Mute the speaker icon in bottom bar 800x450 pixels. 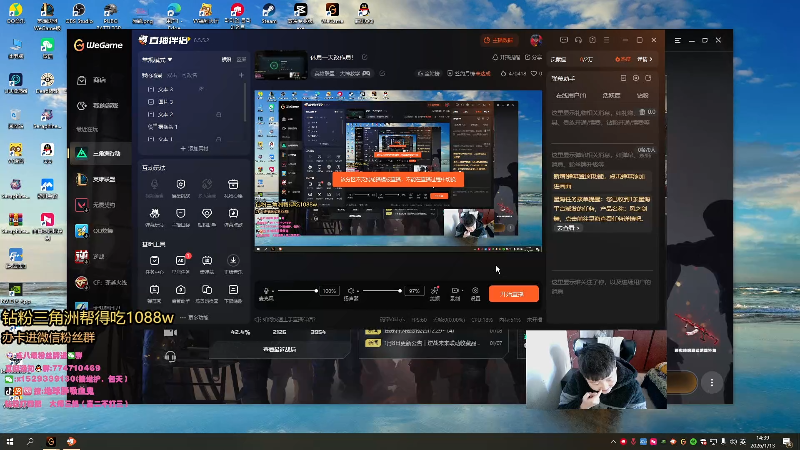click(351, 291)
